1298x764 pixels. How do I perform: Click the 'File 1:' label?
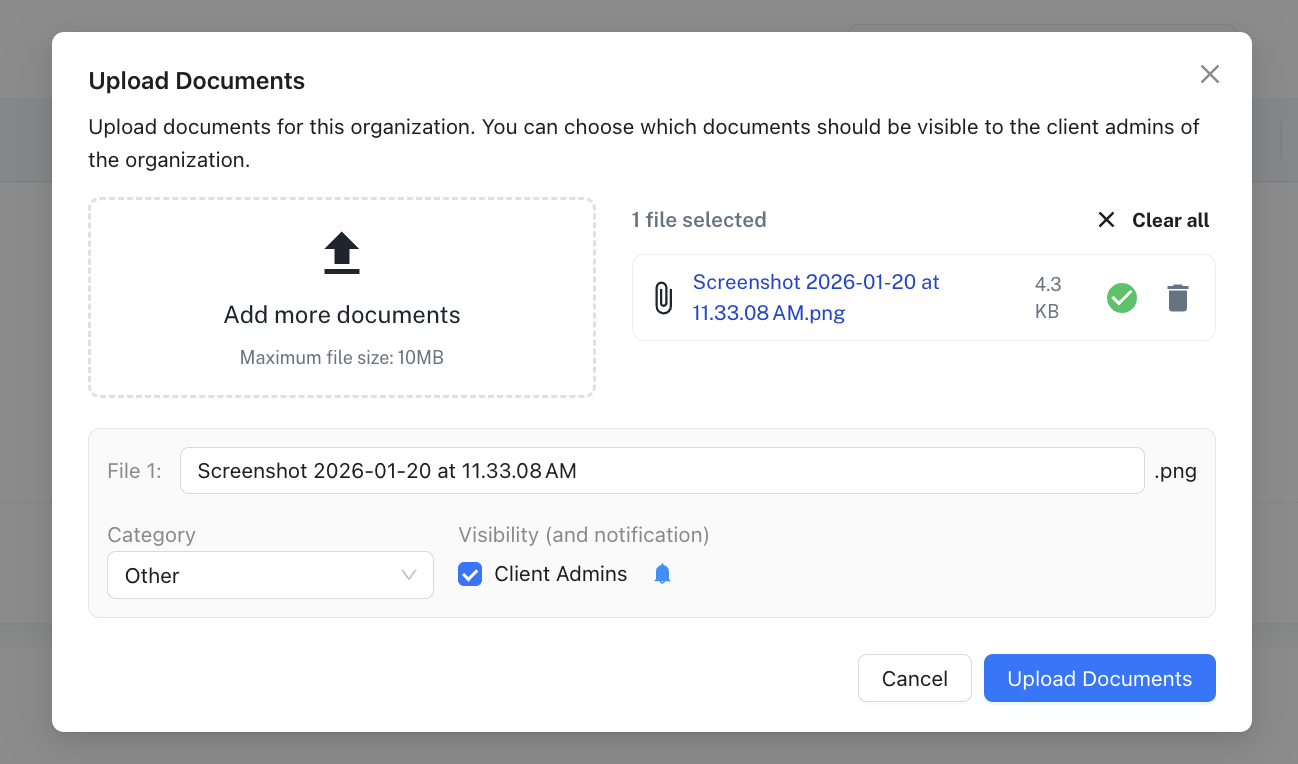(x=134, y=471)
